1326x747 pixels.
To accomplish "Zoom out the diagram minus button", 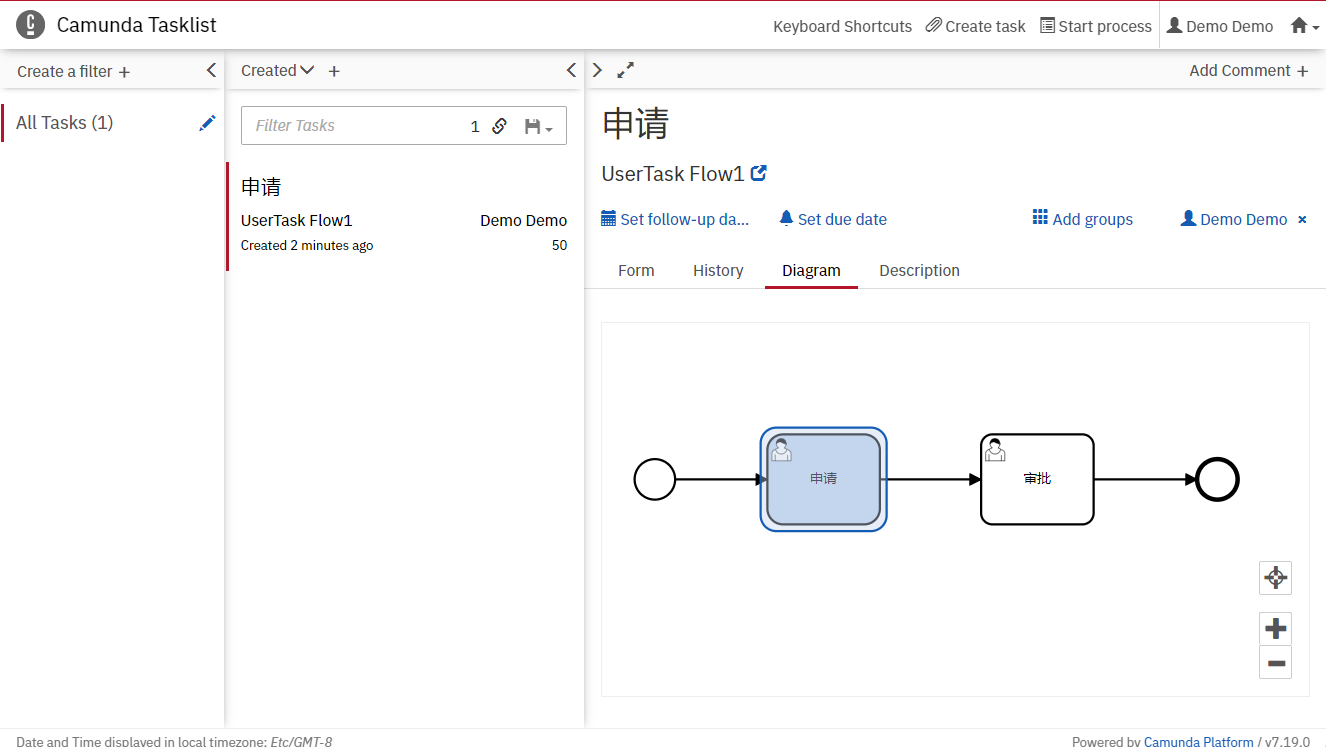I will tap(1275, 663).
